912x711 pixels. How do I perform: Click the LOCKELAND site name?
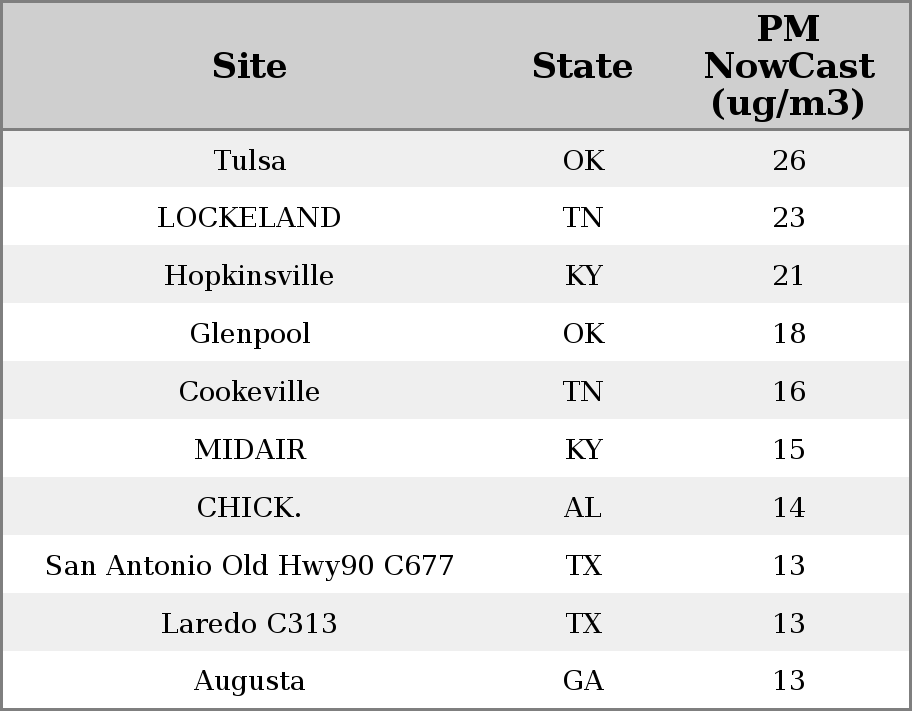250,218
